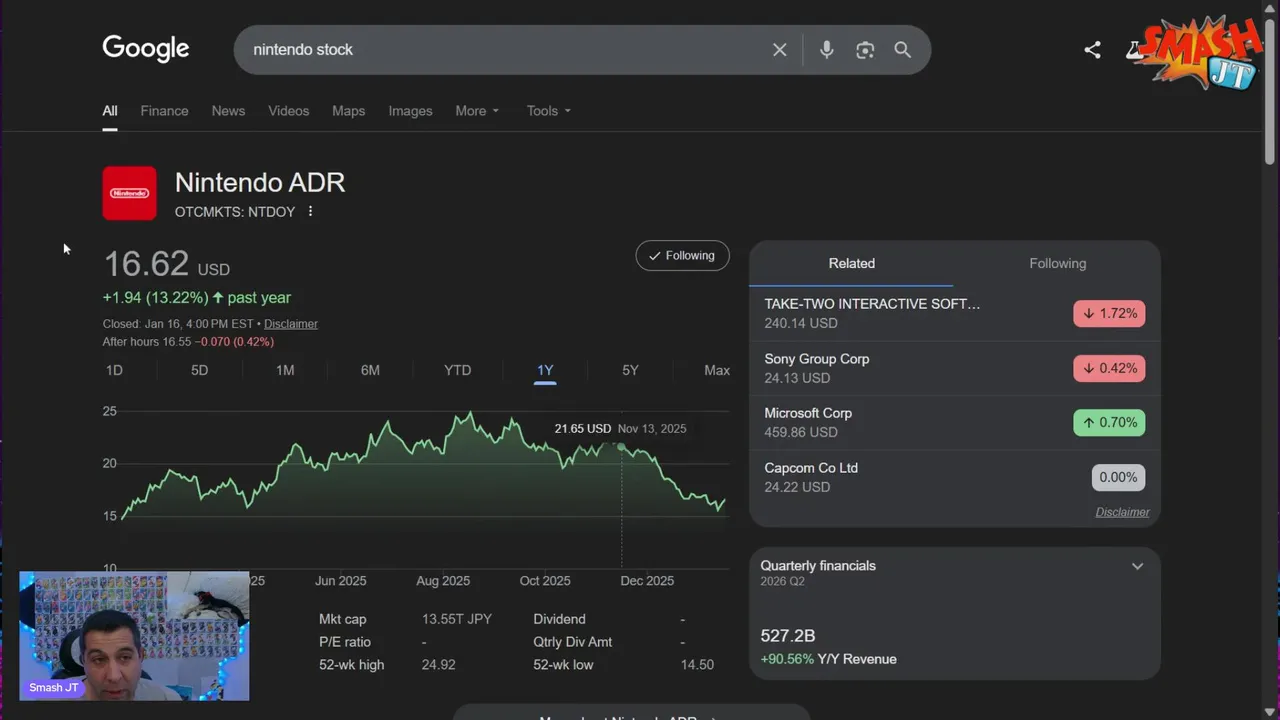
Task: Click the Microsoft up 0.70% badge
Action: tap(1109, 422)
